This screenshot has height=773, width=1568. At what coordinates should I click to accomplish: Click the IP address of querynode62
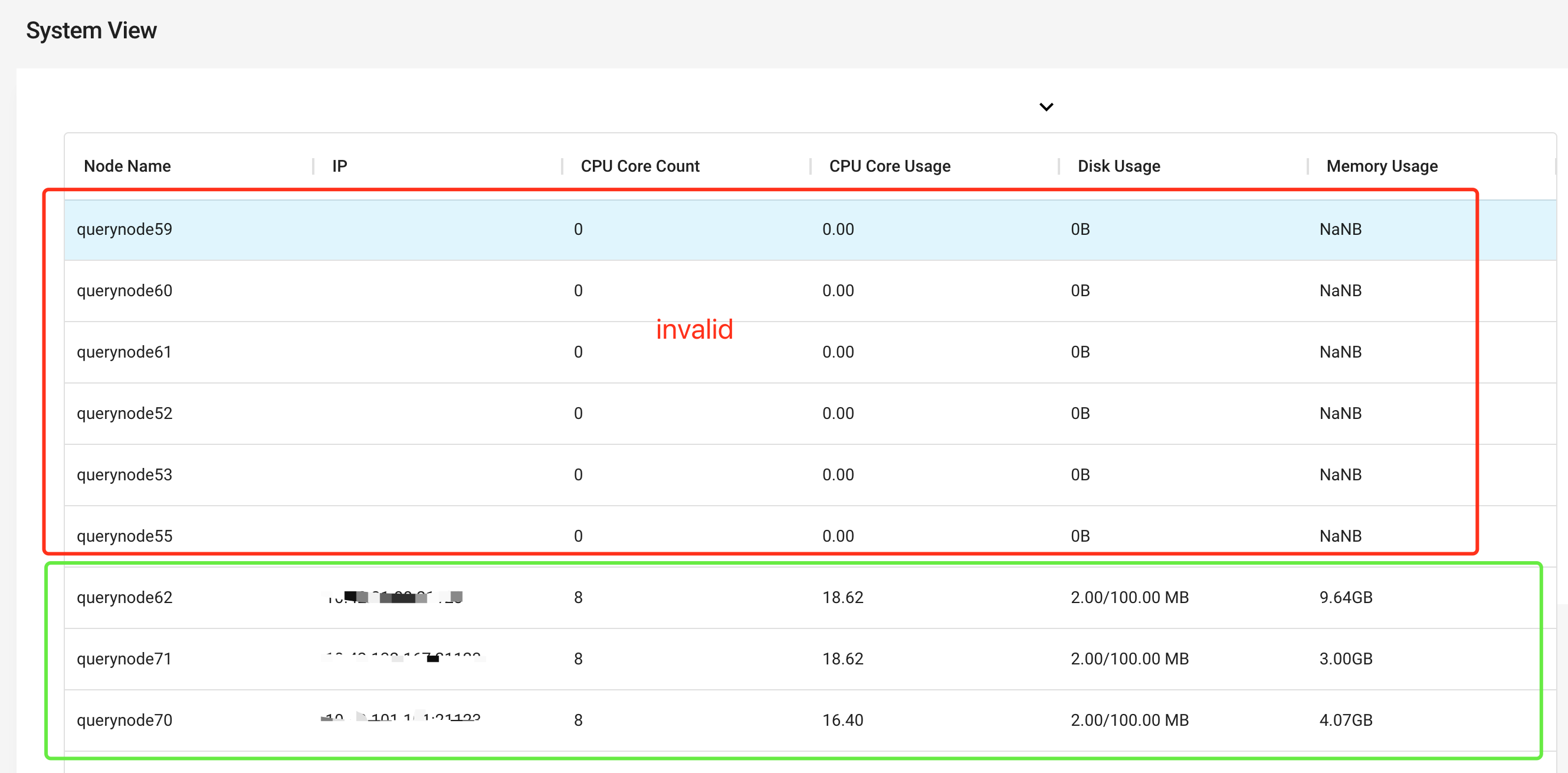click(393, 597)
